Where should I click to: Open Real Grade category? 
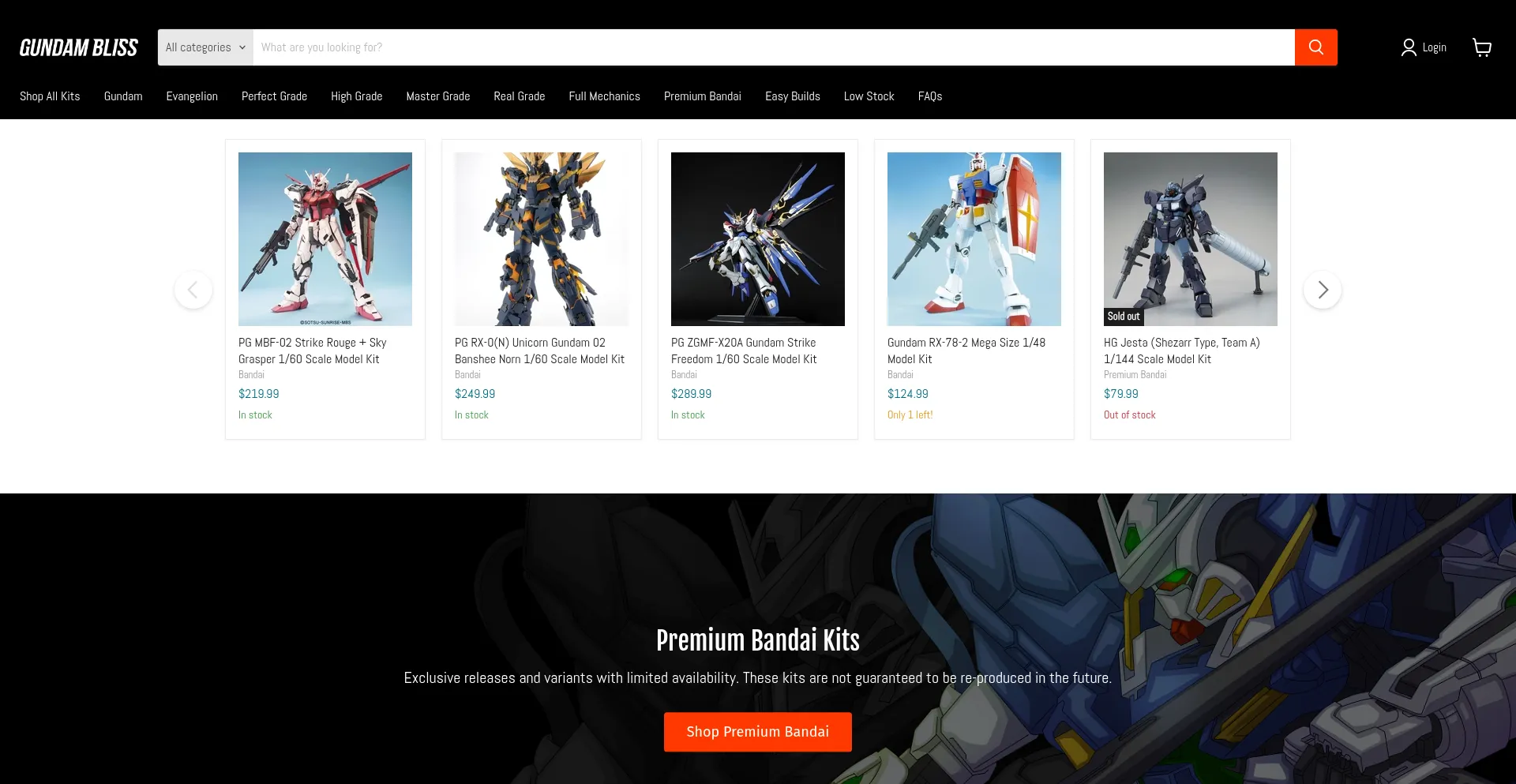(520, 96)
